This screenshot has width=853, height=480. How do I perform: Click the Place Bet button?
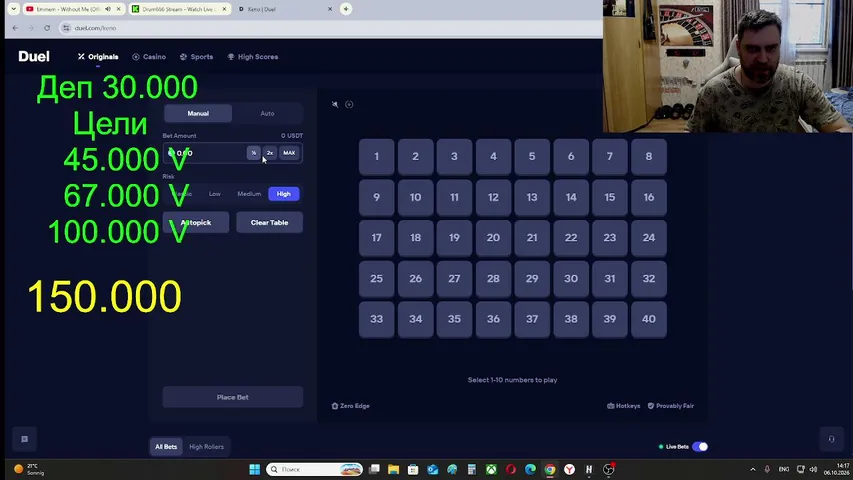pyautogui.click(x=233, y=397)
